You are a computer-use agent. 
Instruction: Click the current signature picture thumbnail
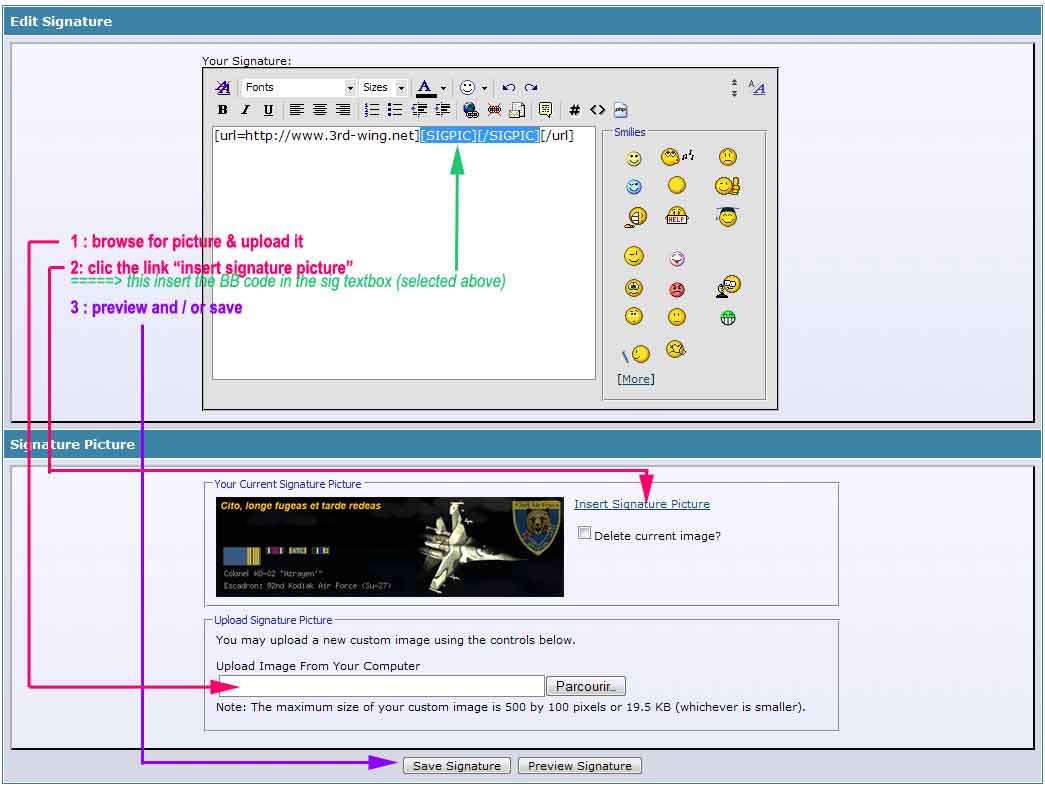(x=390, y=547)
